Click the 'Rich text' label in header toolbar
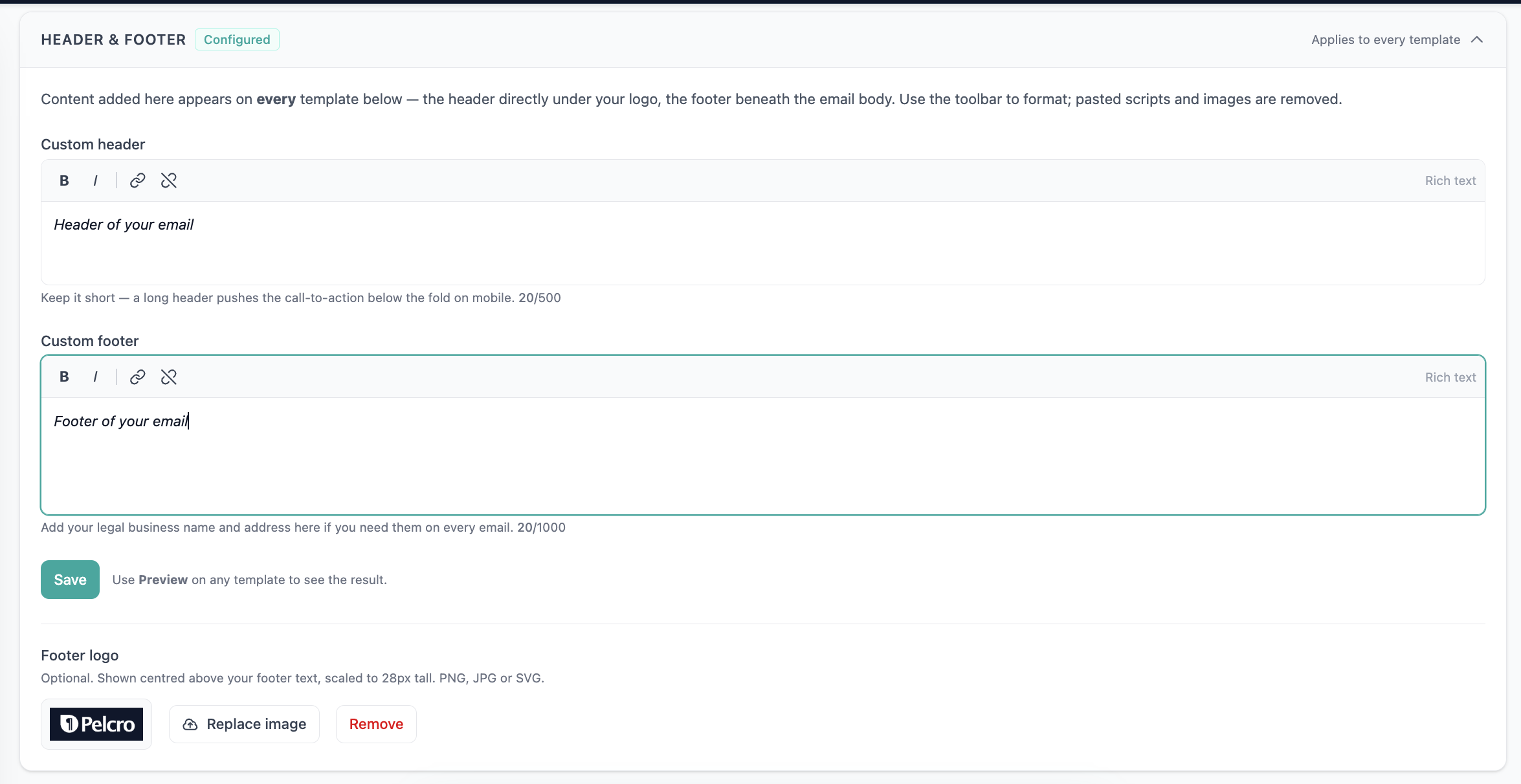This screenshot has height=784, width=1521. click(1450, 180)
